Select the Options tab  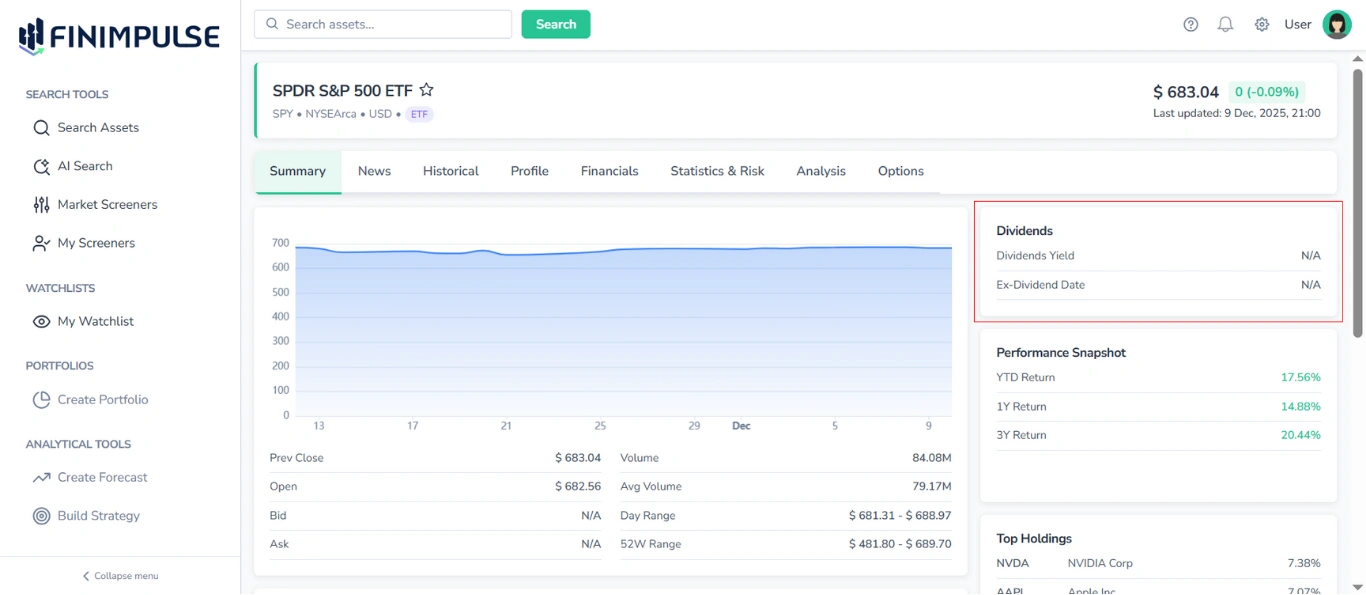click(x=900, y=171)
